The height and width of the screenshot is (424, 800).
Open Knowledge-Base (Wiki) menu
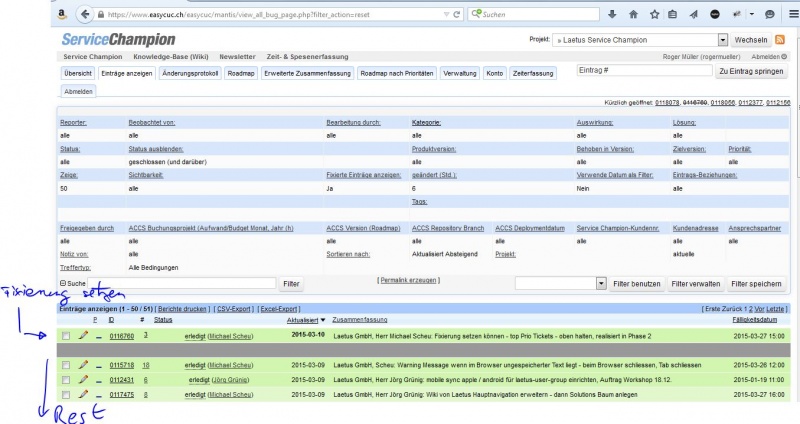[x=171, y=57]
